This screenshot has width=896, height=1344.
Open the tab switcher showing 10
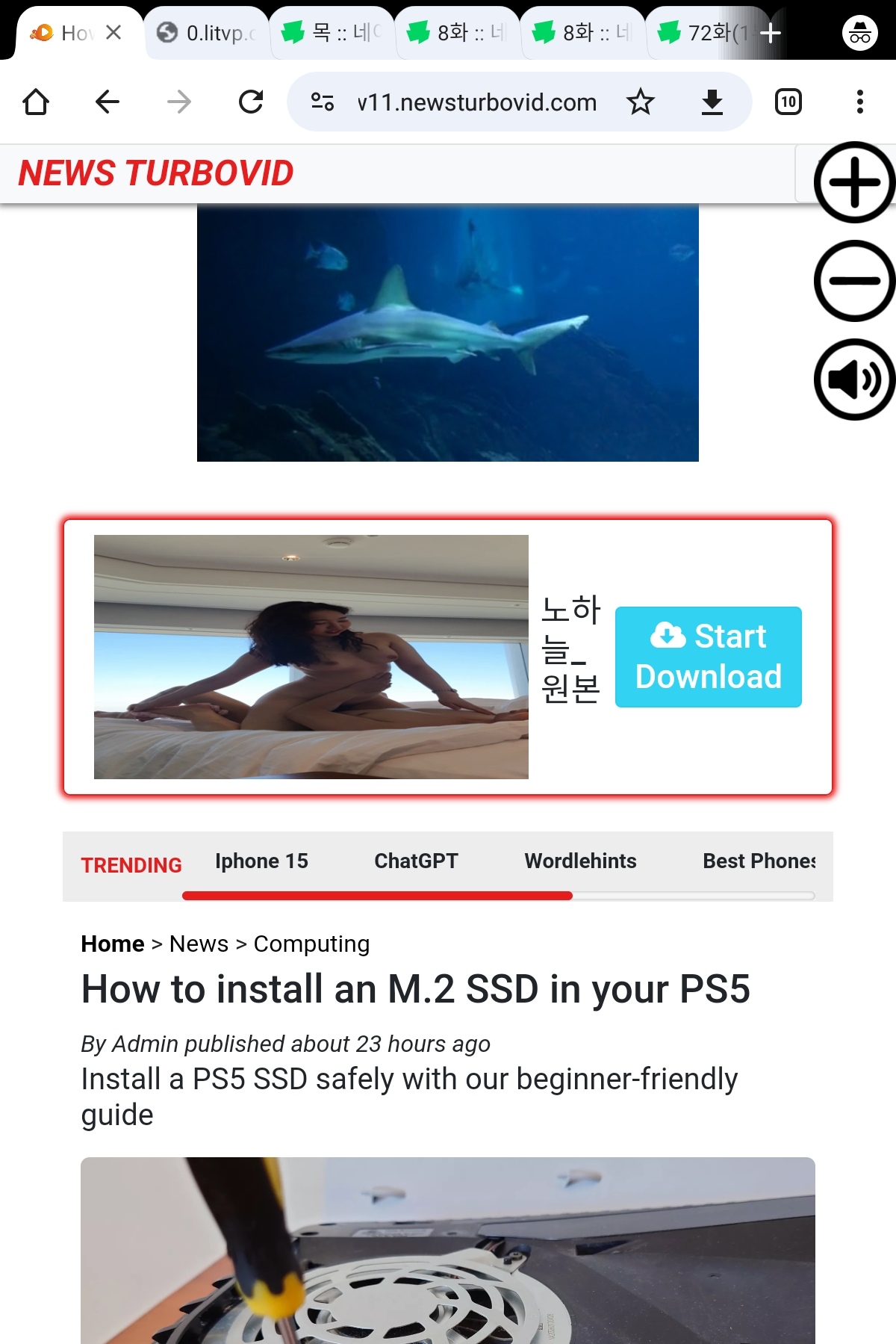click(788, 102)
